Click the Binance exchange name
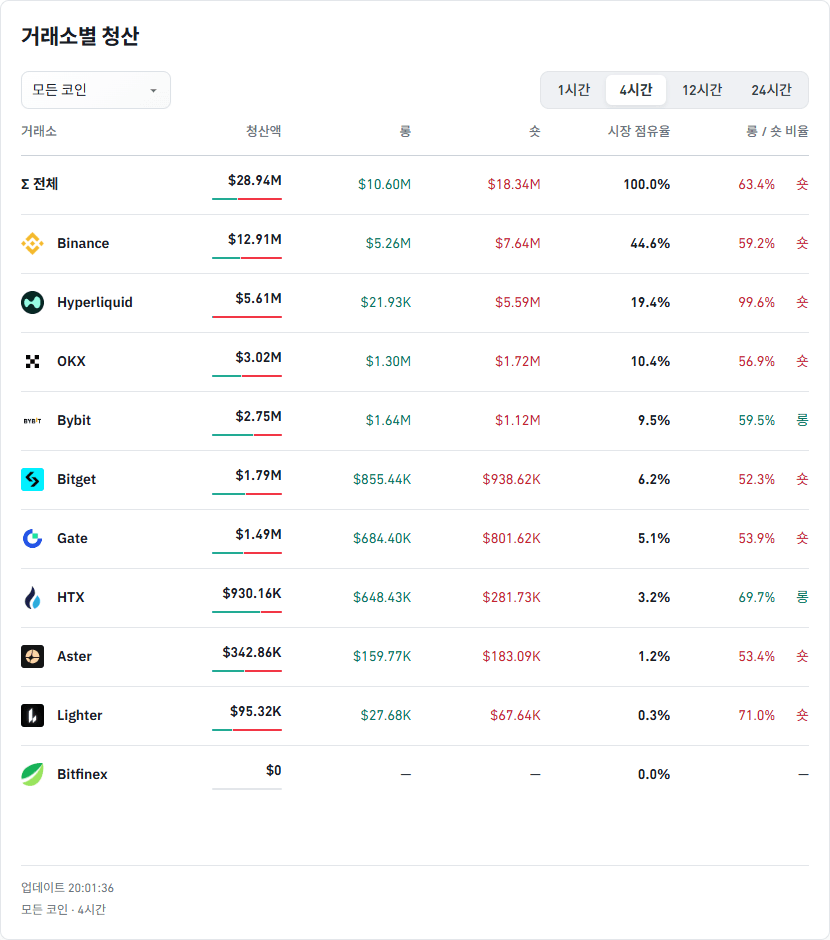The width and height of the screenshot is (830, 940). click(x=83, y=243)
